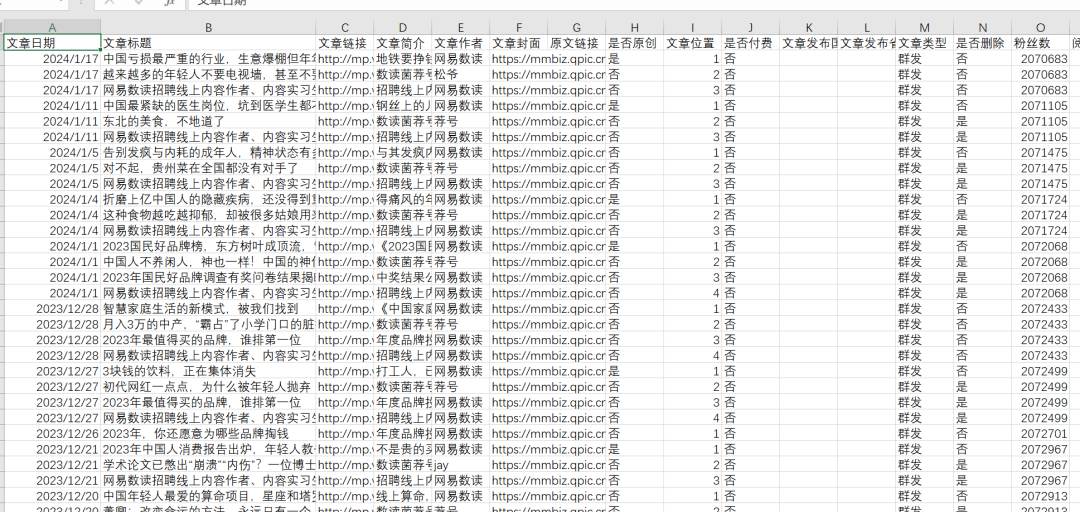This screenshot has width=1080, height=512.
Task: Select column O header
Action: (x=1040, y=28)
